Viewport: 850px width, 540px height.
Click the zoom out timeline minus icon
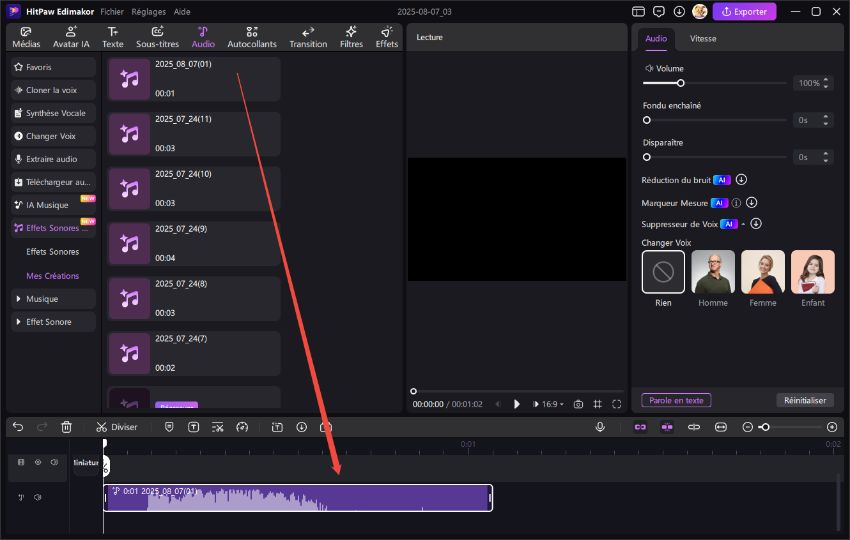click(748, 427)
